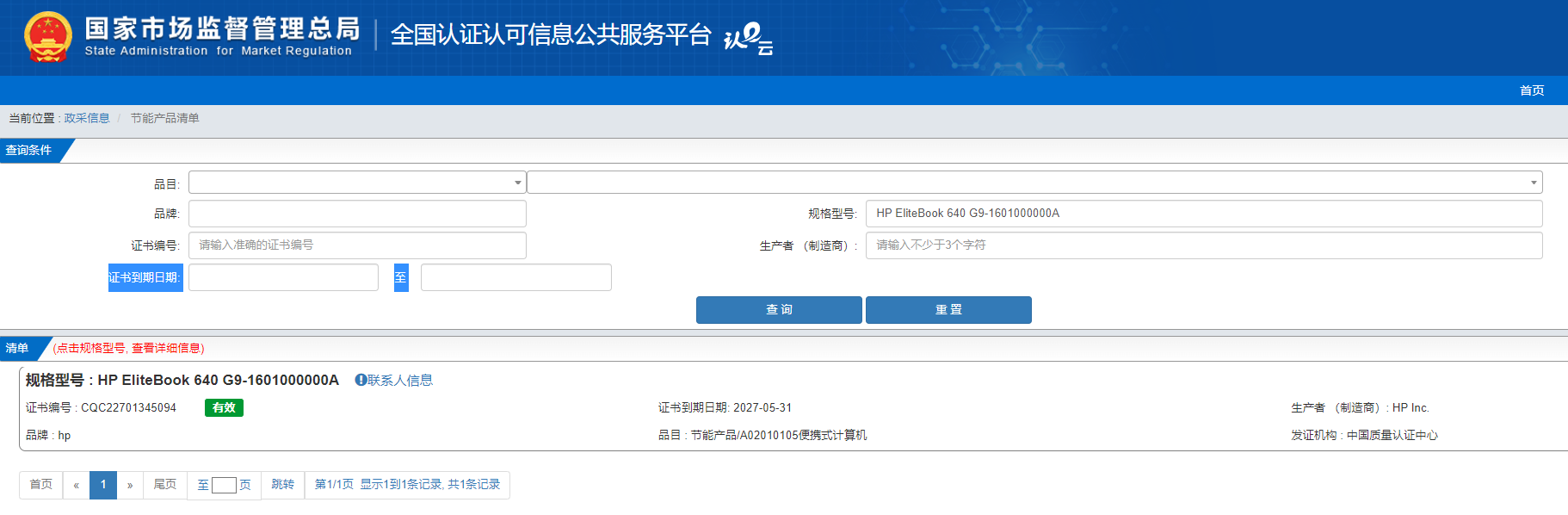Screen dimensions: 1568x515
Task: Click the certificate expiry end date field
Action: [x=516, y=277]
